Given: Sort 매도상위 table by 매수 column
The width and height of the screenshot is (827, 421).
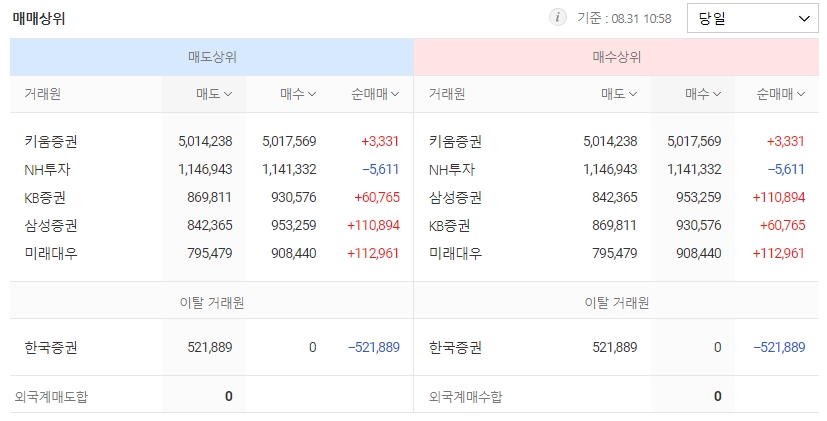Looking at the screenshot, I should 298,94.
